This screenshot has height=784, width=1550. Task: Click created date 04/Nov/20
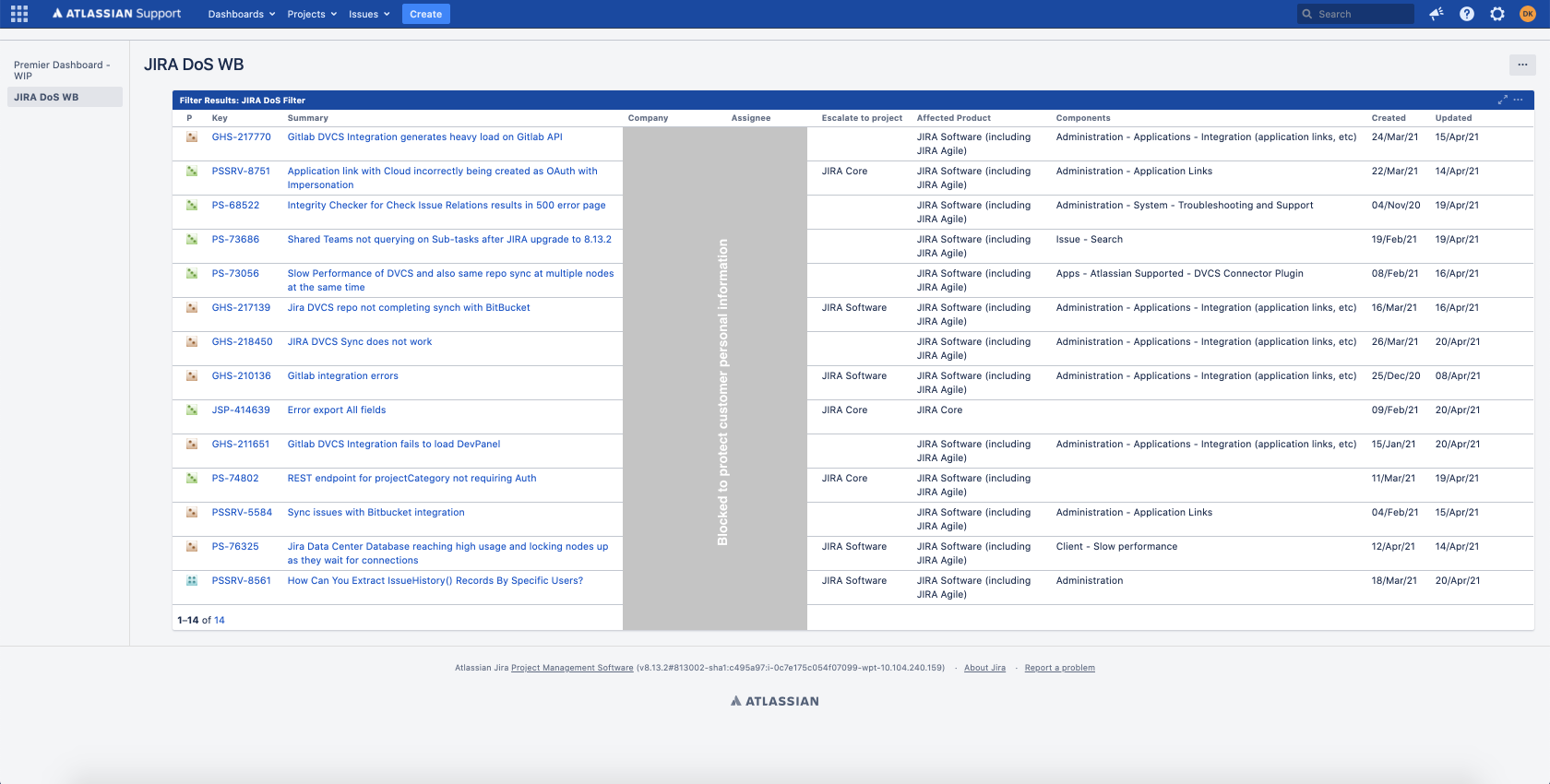click(x=1396, y=205)
